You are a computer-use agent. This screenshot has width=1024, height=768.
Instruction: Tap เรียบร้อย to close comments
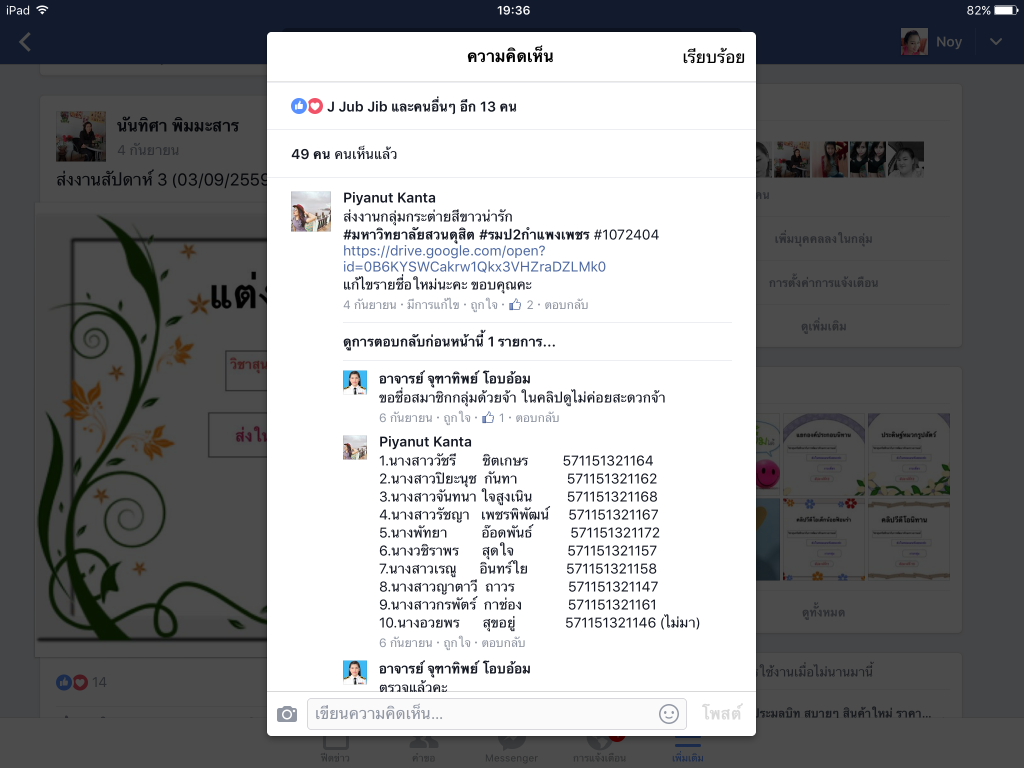click(713, 57)
